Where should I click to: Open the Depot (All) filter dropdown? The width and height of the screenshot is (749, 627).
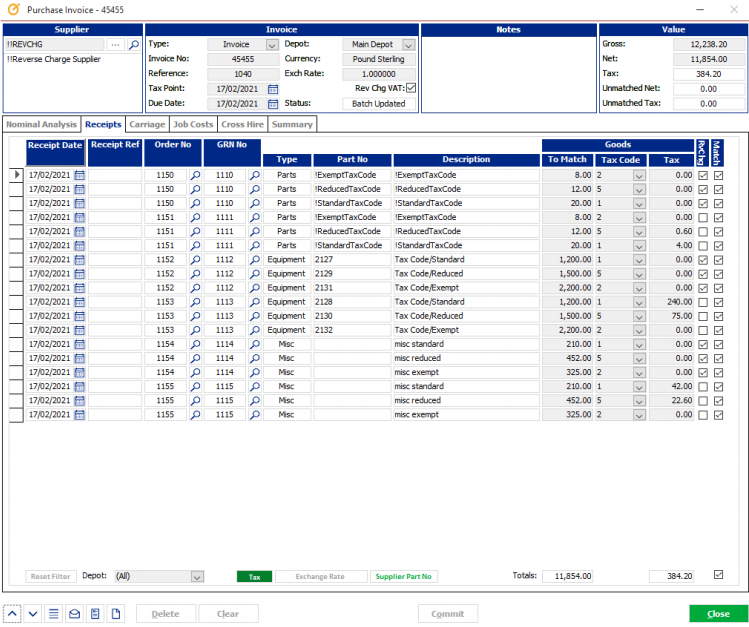click(x=197, y=577)
